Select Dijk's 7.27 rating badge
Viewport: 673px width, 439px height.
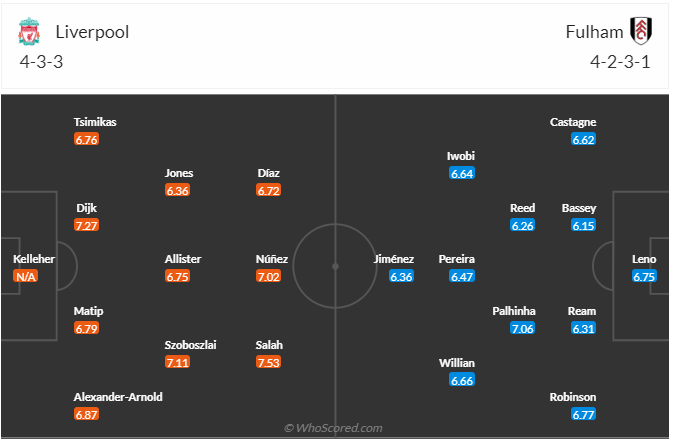coord(87,225)
